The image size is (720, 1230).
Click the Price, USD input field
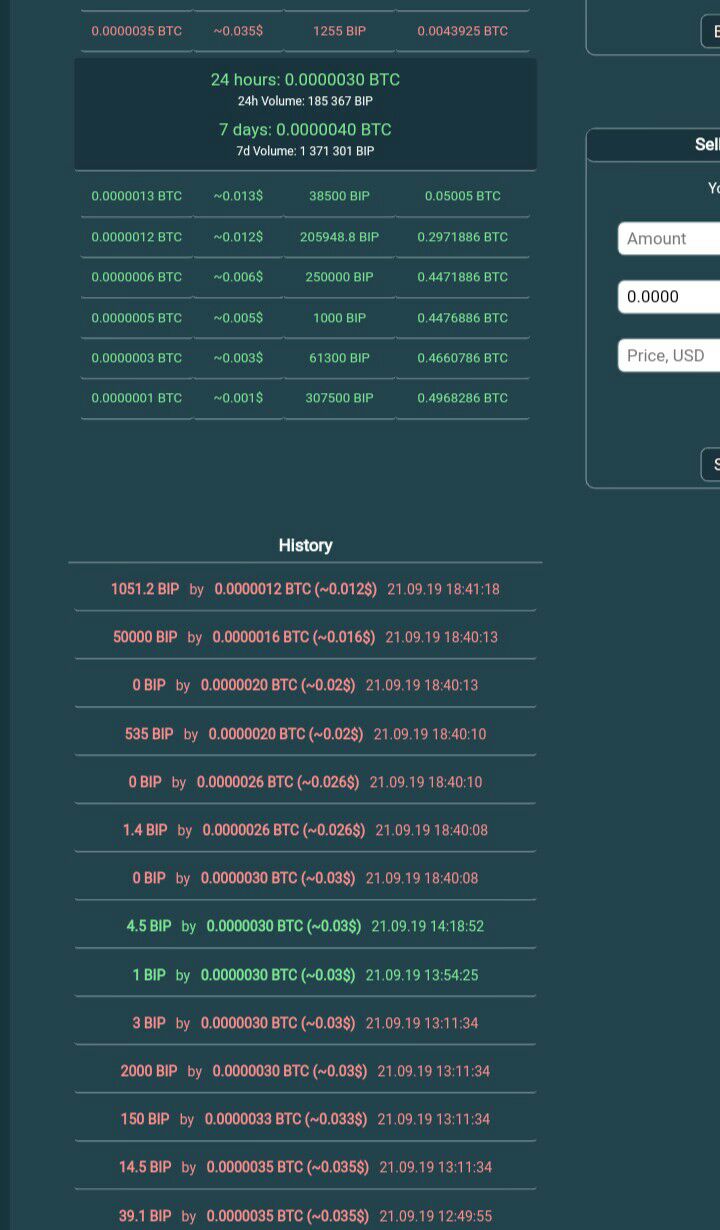(669, 355)
